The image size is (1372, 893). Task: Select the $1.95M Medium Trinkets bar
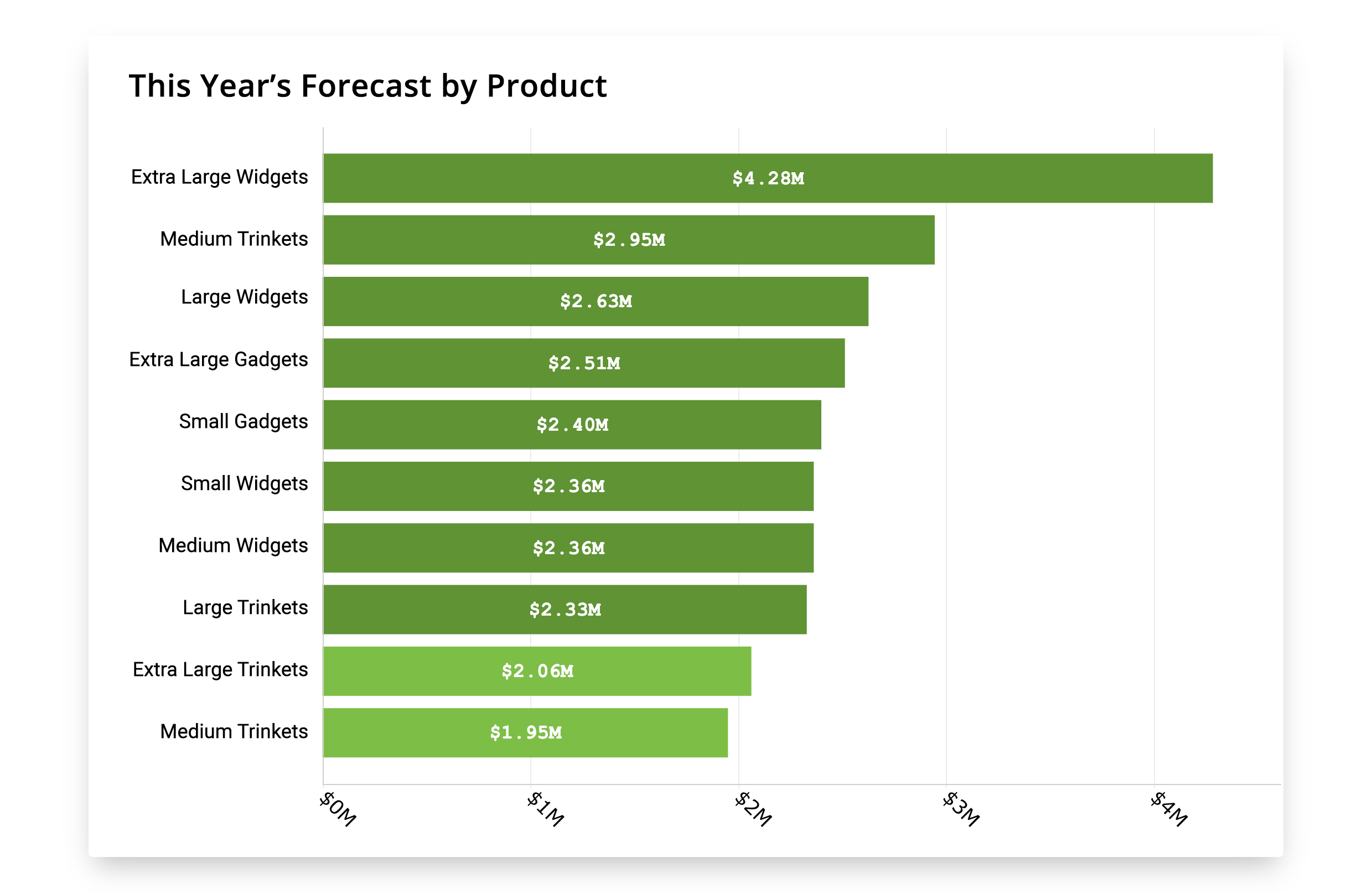(x=525, y=733)
